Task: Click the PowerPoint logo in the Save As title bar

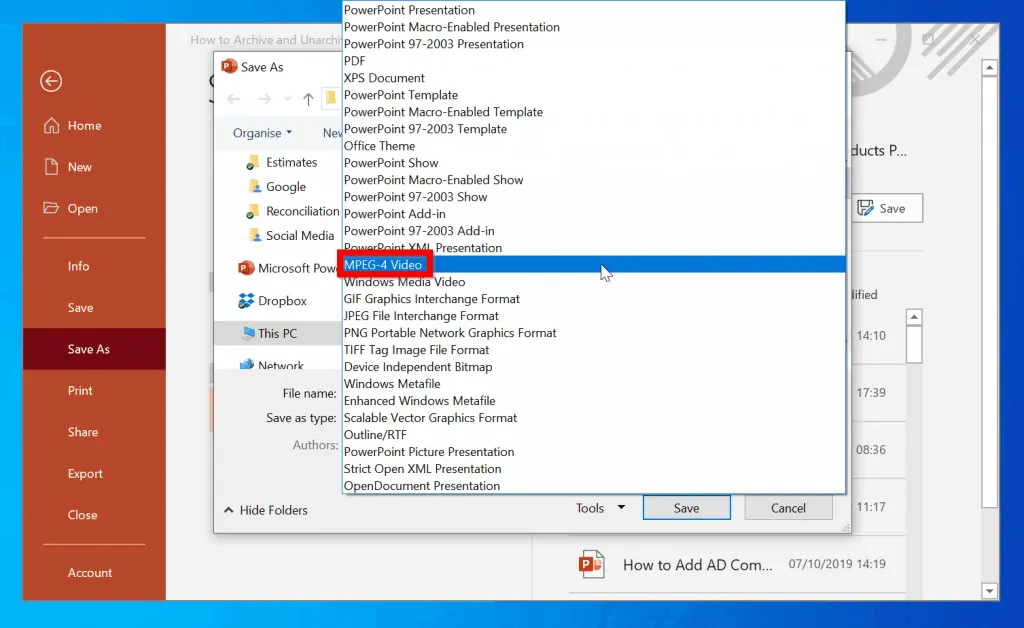Action: 229,67
